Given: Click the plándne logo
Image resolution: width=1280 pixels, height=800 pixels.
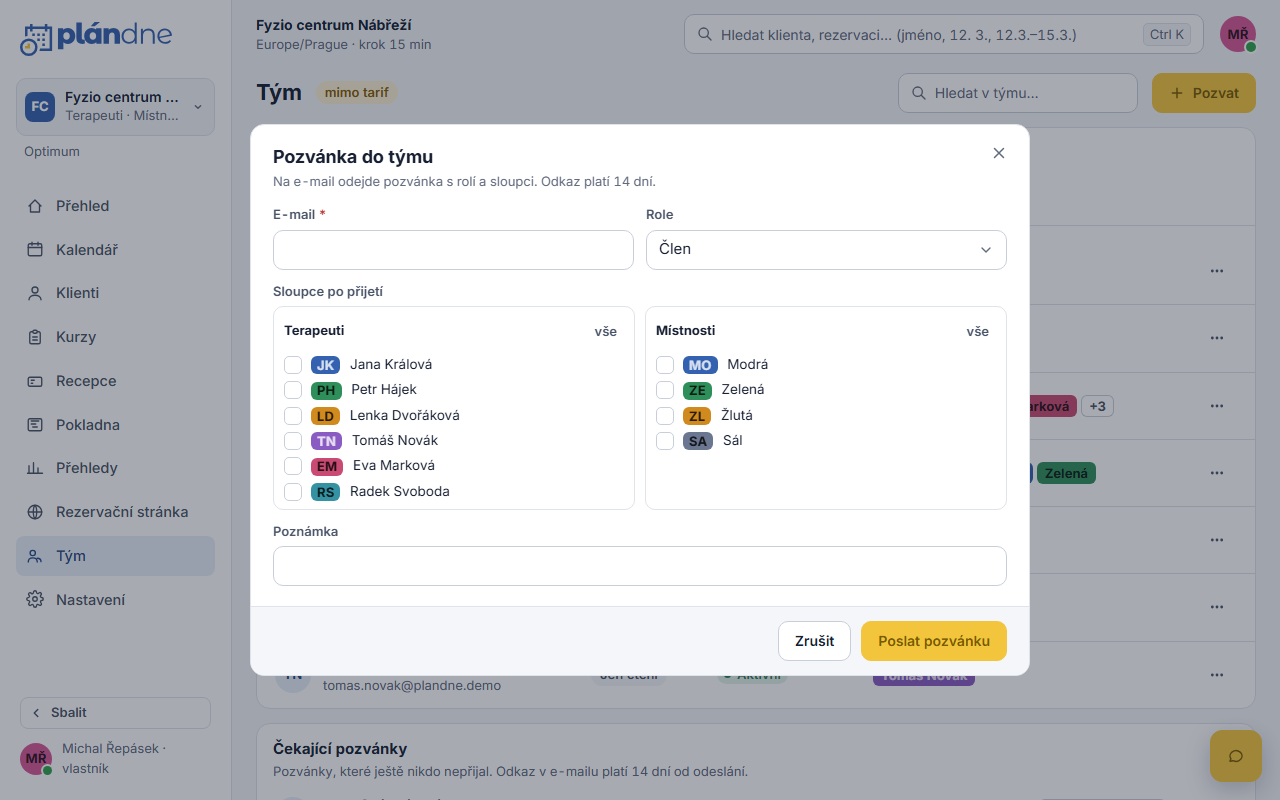Looking at the screenshot, I should [96, 37].
